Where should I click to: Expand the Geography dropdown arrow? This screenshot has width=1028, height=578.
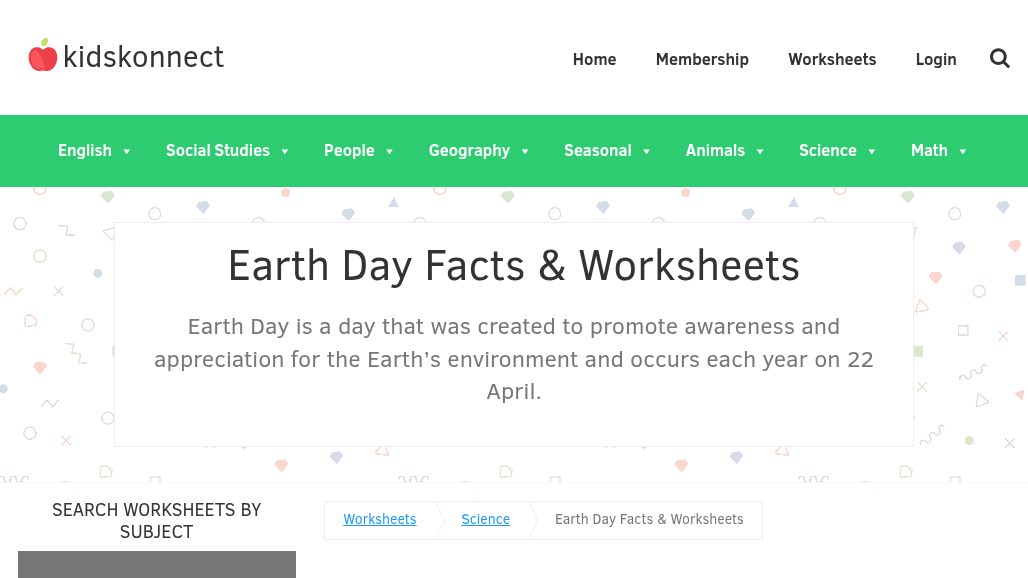pos(525,152)
